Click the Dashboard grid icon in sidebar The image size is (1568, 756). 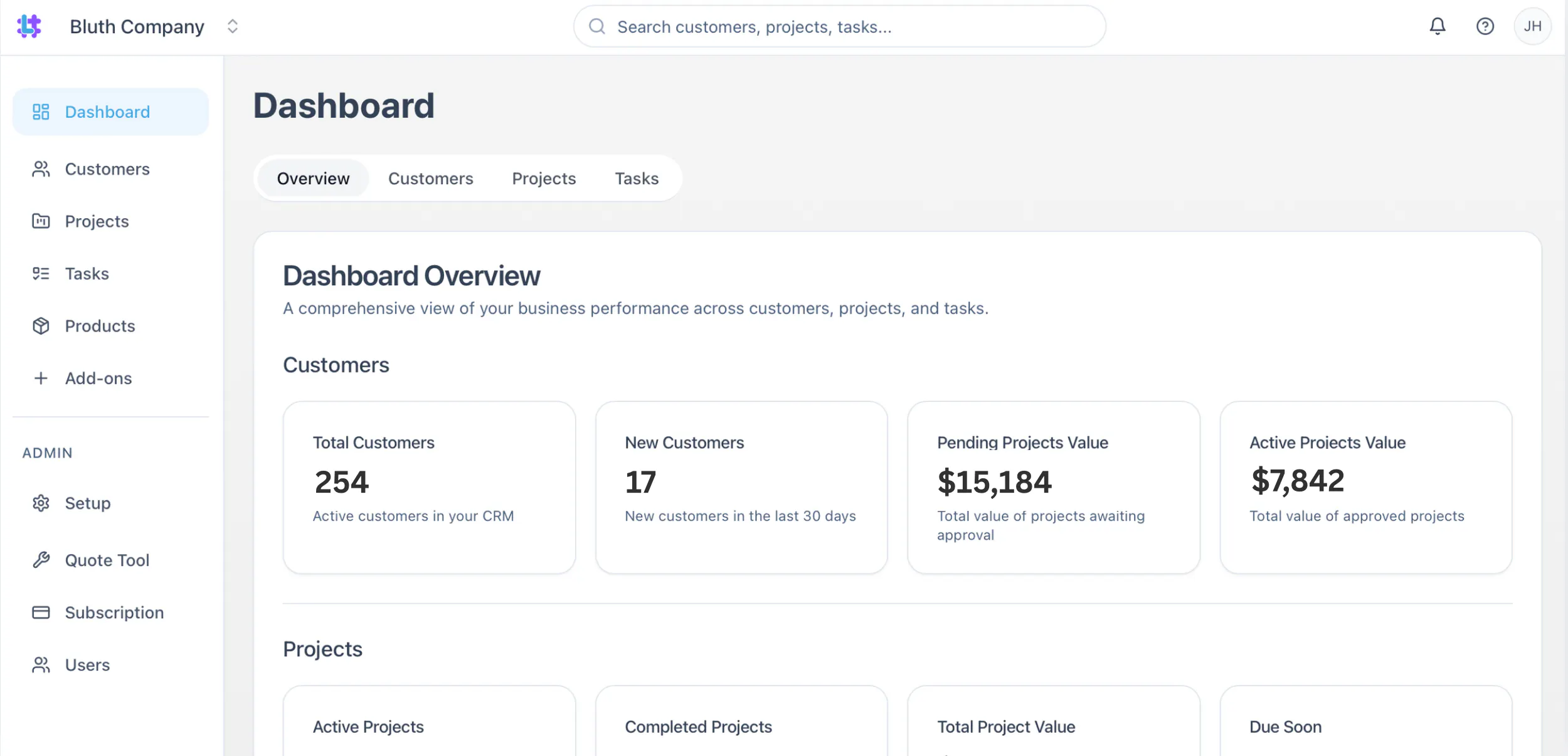coord(41,112)
